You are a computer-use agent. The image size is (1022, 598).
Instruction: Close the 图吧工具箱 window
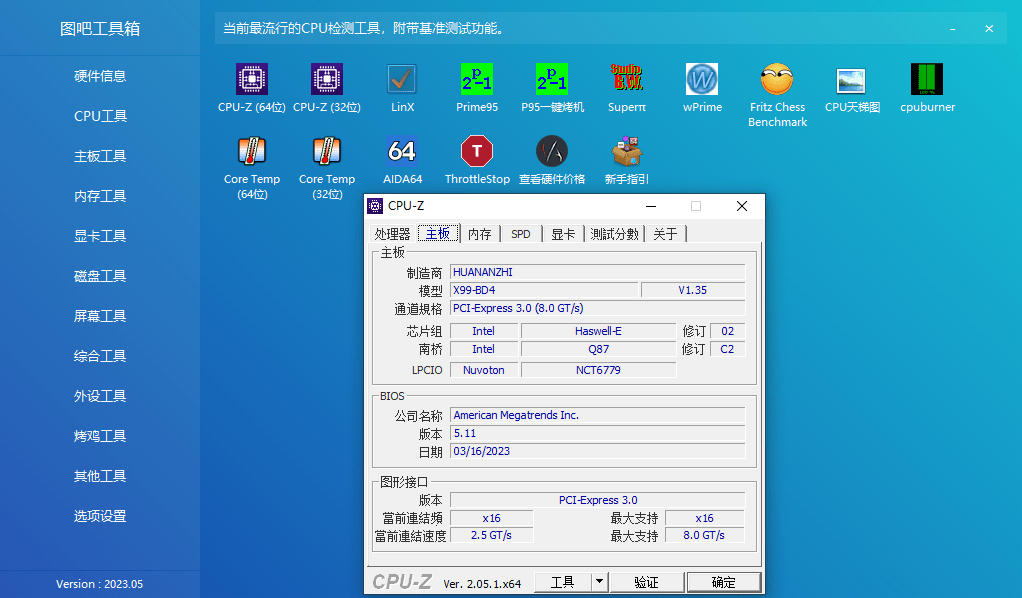tap(989, 29)
